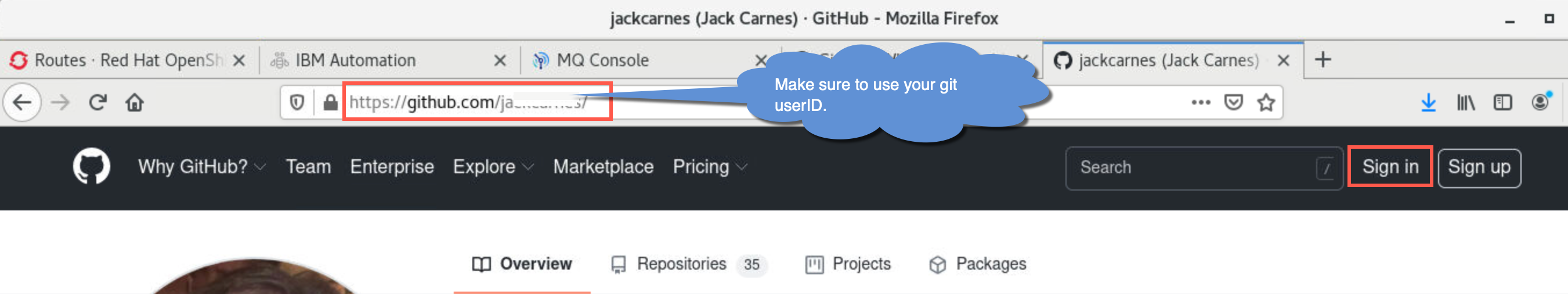Go back using the browser back arrow
The image size is (1568, 294).
pyautogui.click(x=23, y=102)
